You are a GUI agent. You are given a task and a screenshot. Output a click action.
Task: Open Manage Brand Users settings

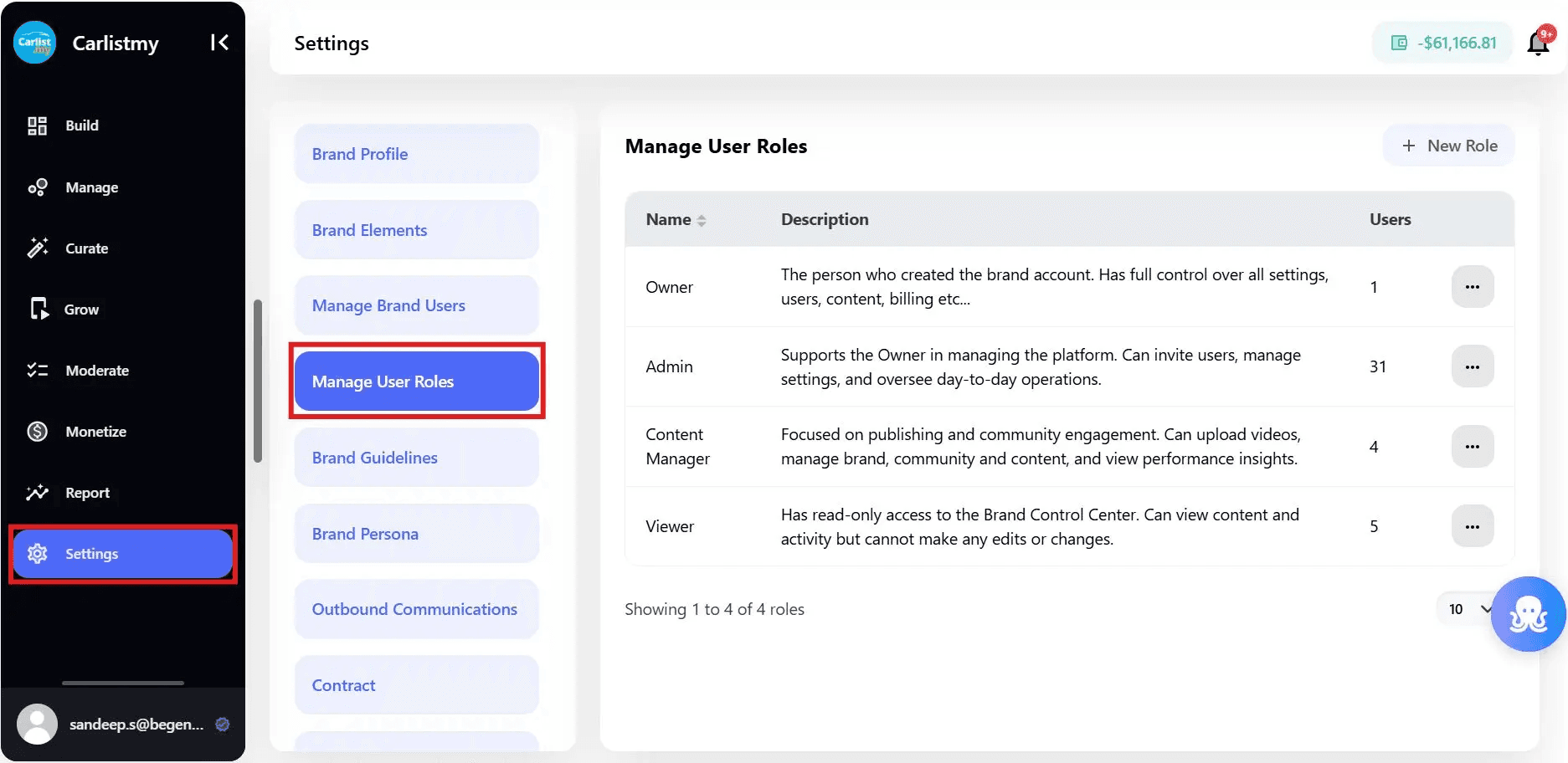click(x=417, y=305)
